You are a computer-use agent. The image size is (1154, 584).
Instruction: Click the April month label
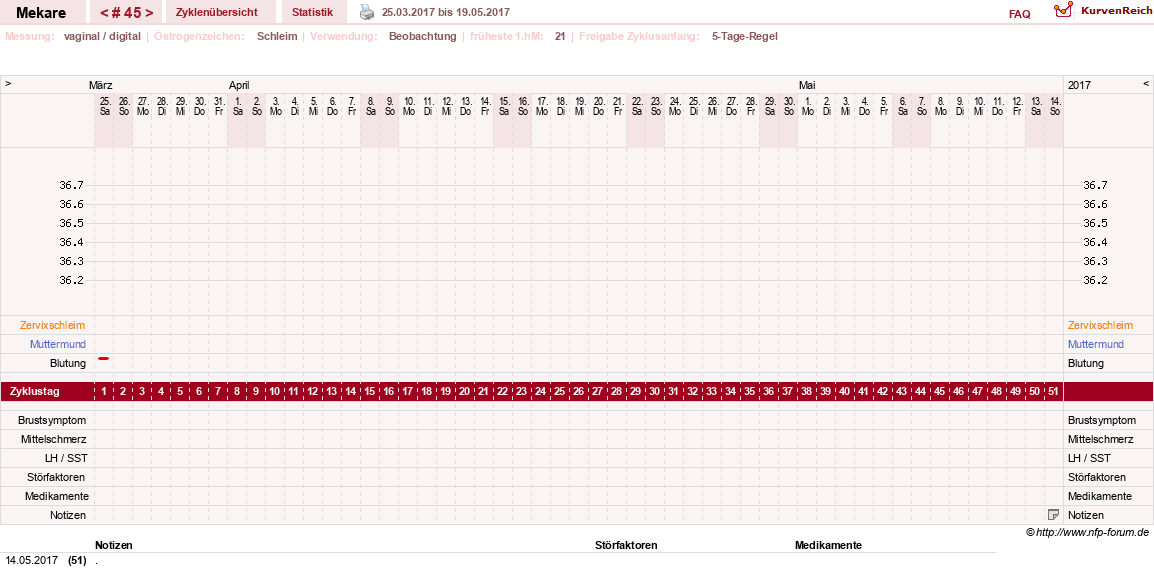tap(239, 85)
